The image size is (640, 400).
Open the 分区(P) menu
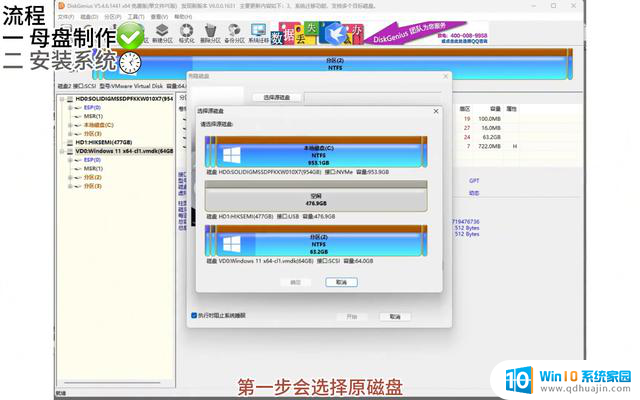[x=113, y=17]
